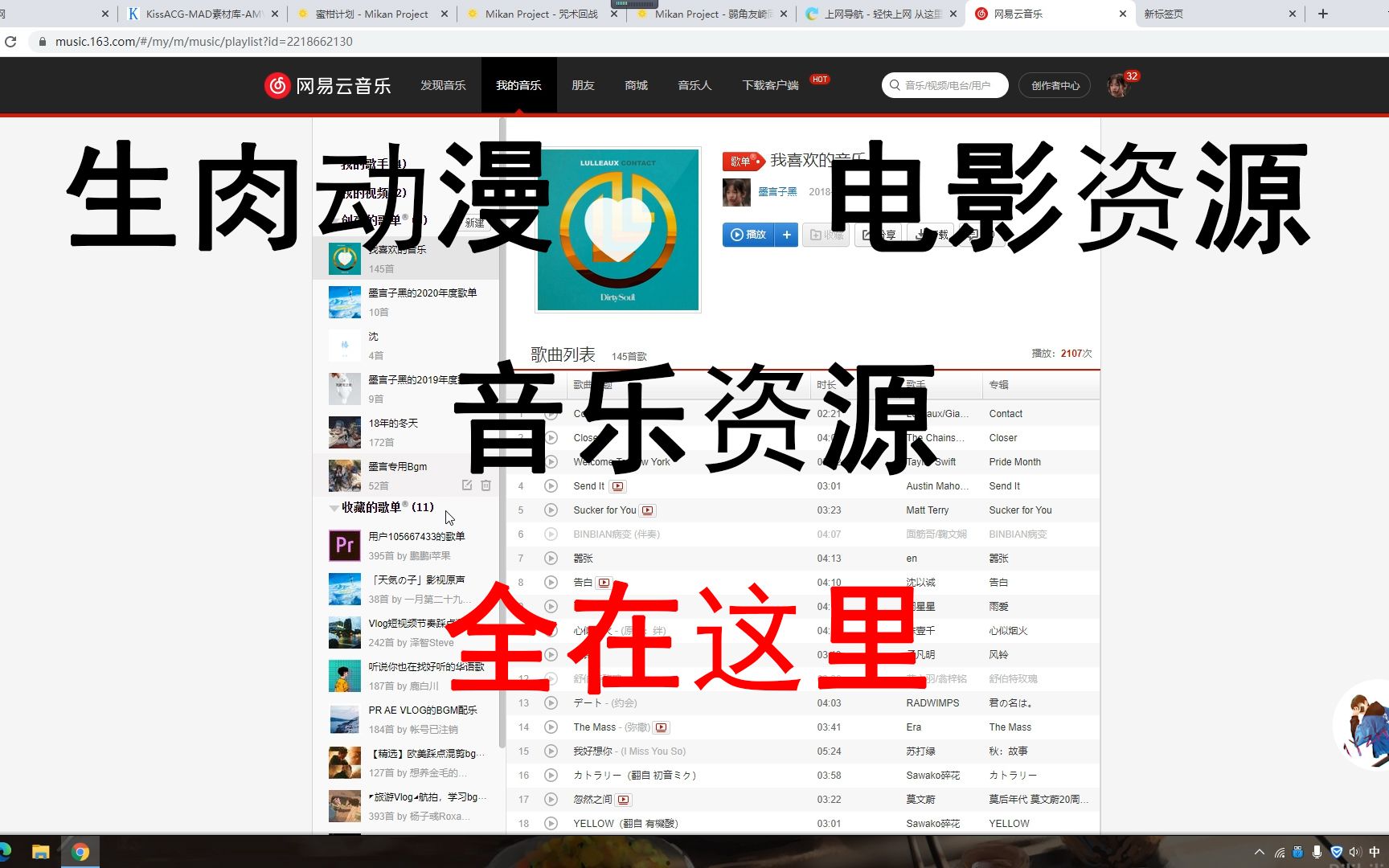Open 商城 navigation tab

click(636, 85)
